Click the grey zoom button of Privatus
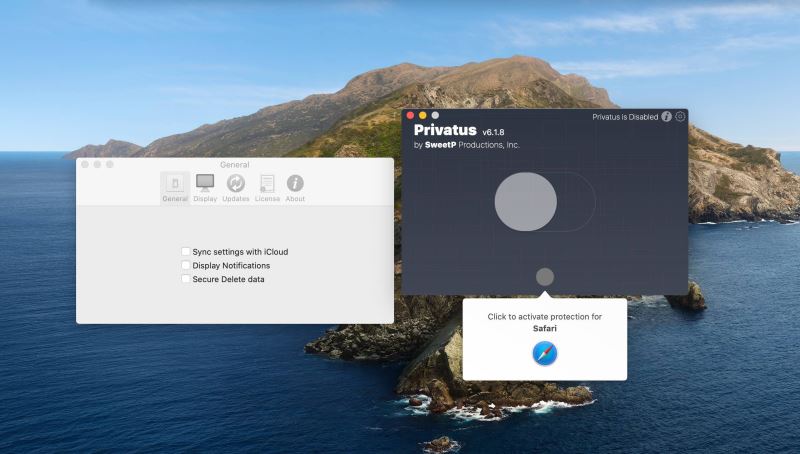This screenshot has width=800, height=454. coord(435,115)
